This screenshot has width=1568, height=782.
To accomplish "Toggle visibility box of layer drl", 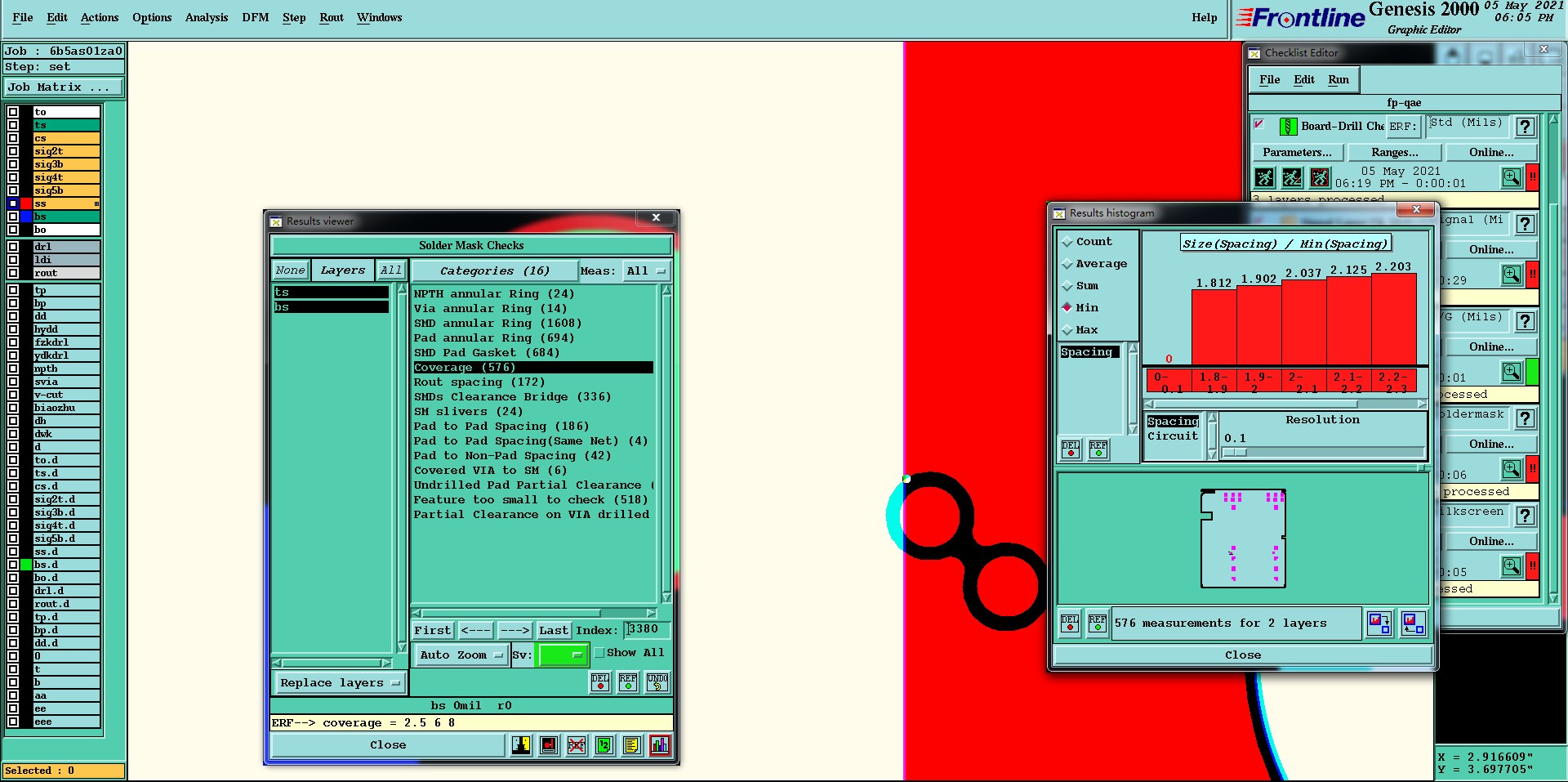I will [x=13, y=247].
